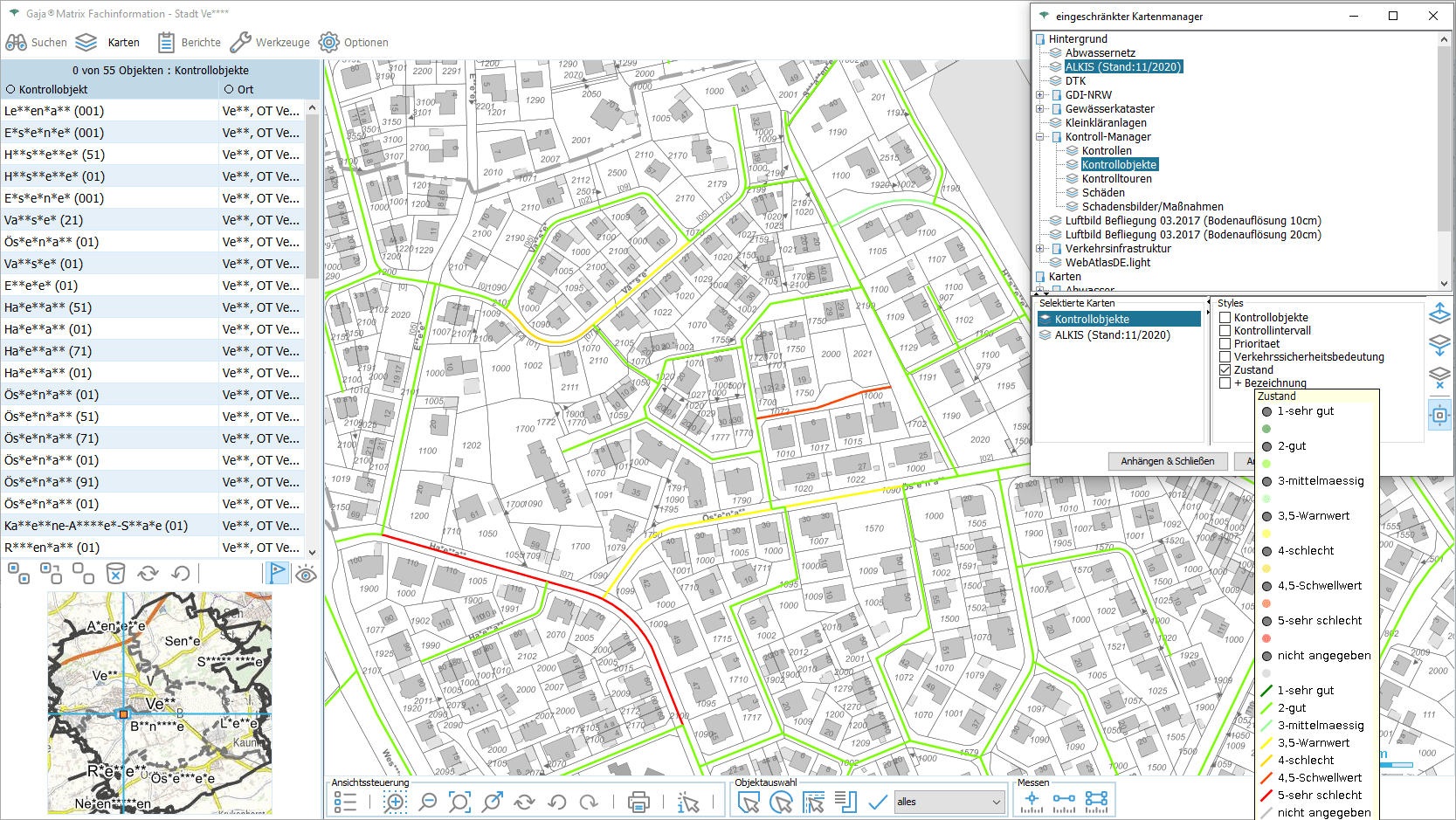
Task: Click the trash bin delete-selection icon
Action: tap(115, 574)
